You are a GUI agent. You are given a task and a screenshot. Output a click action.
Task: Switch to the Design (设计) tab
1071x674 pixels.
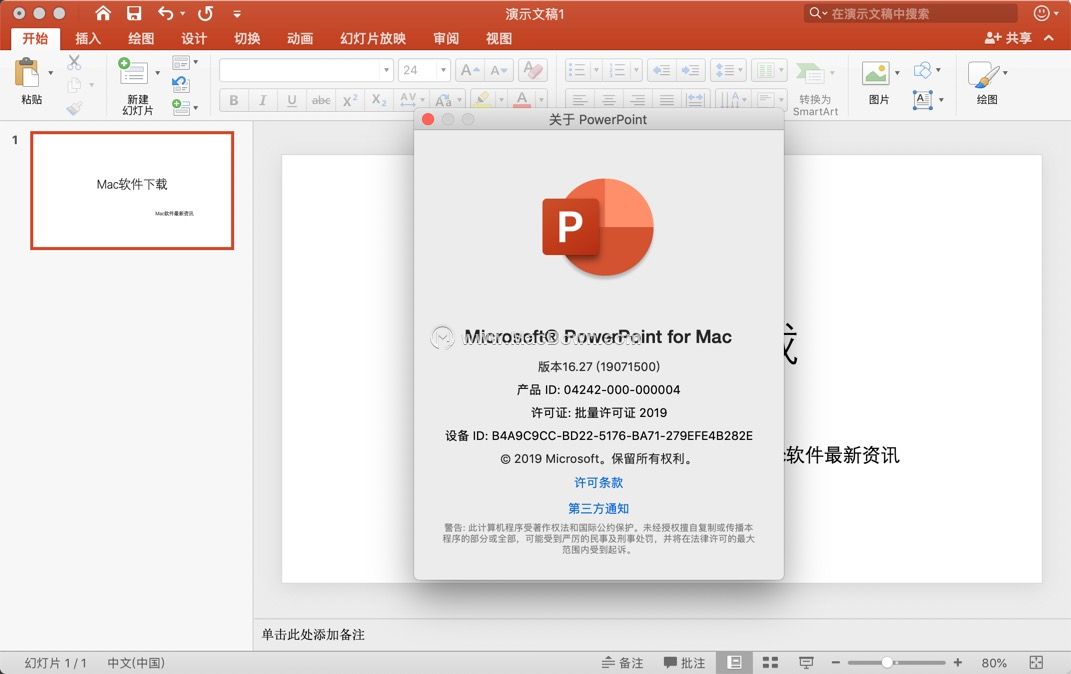point(194,38)
